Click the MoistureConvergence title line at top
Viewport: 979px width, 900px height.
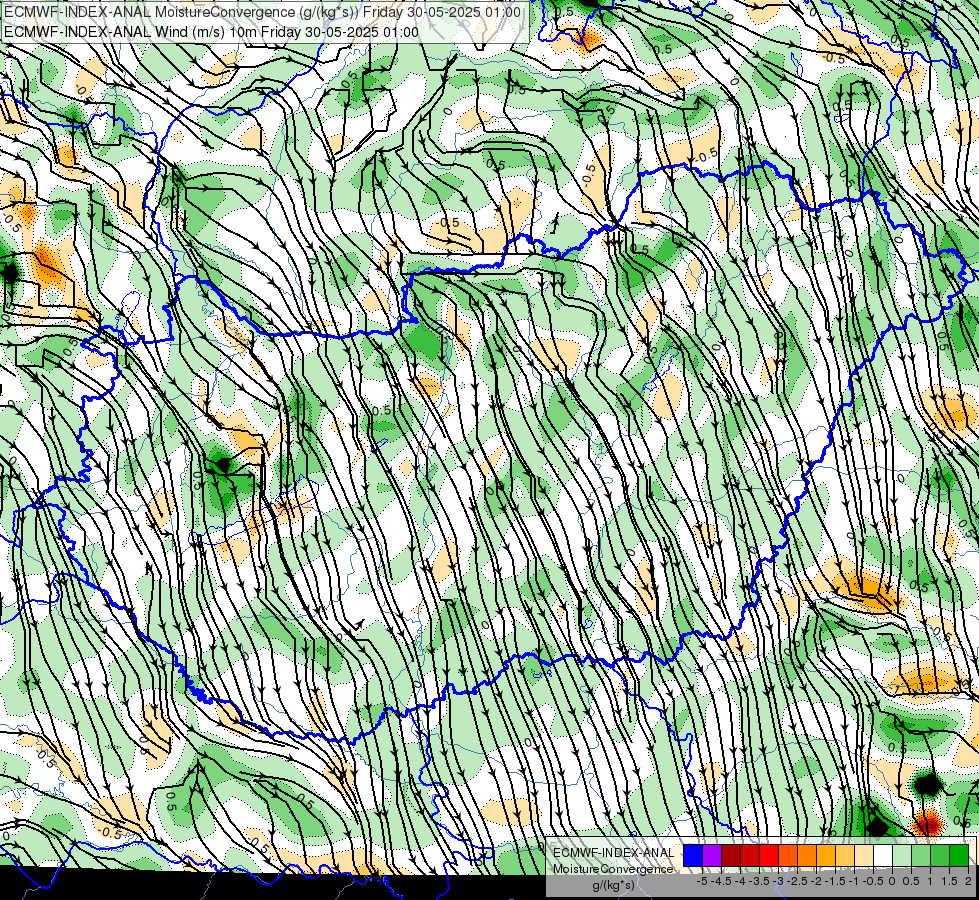(262, 12)
